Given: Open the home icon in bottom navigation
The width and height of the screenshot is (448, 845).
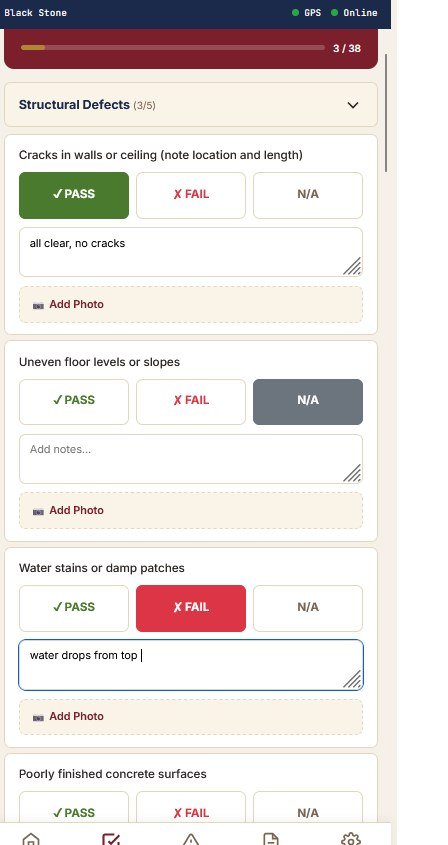Looking at the screenshot, I should pyautogui.click(x=31, y=839).
